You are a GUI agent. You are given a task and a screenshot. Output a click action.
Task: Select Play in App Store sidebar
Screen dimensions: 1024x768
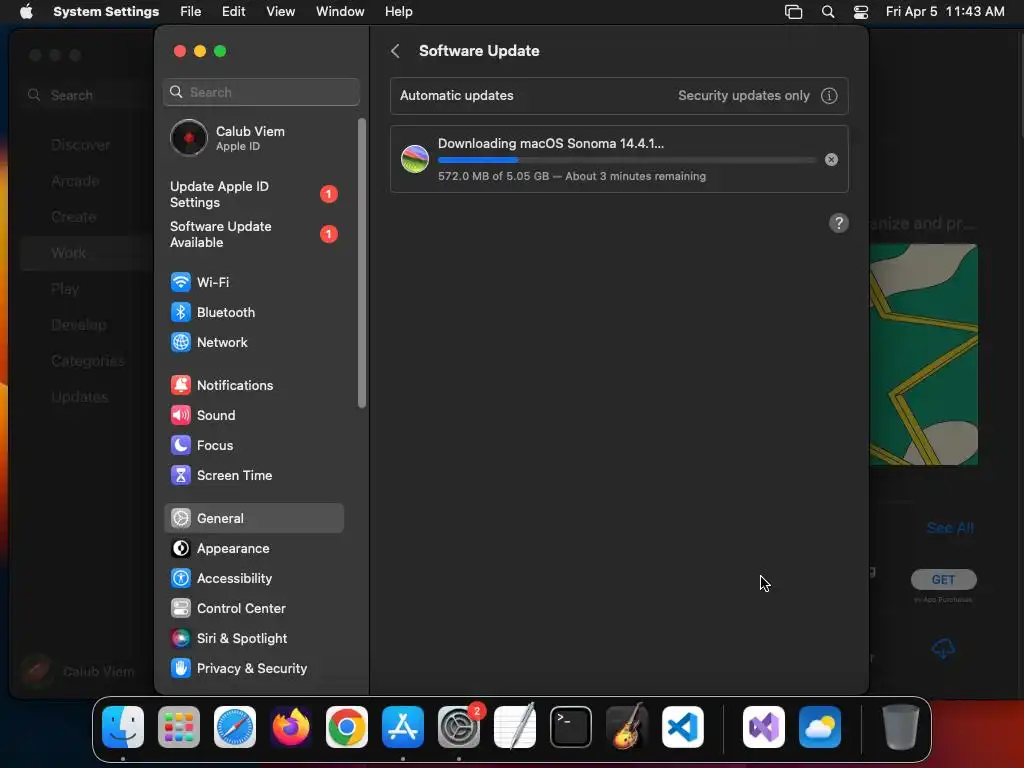pos(65,289)
